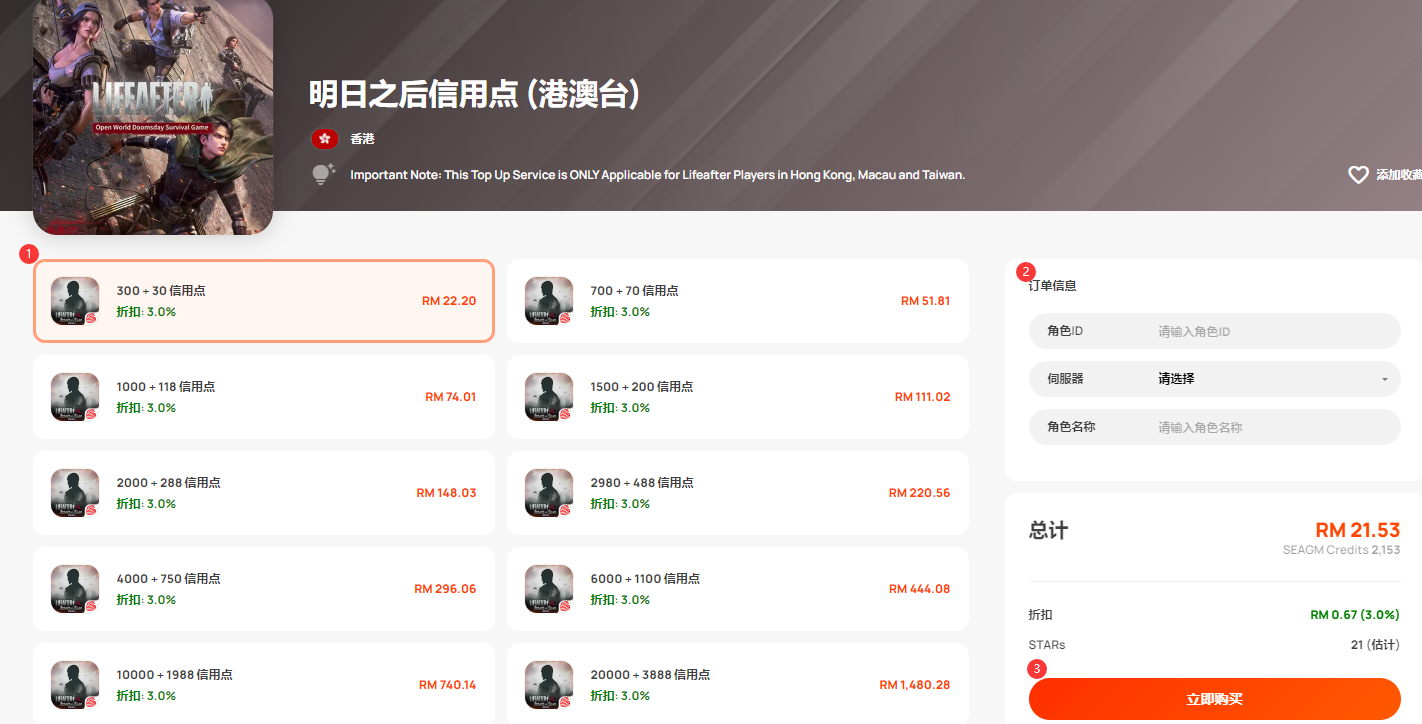This screenshot has width=1422, height=724.
Task: Click the 6000 + 1100 信用点 product icon
Action: coord(549,589)
